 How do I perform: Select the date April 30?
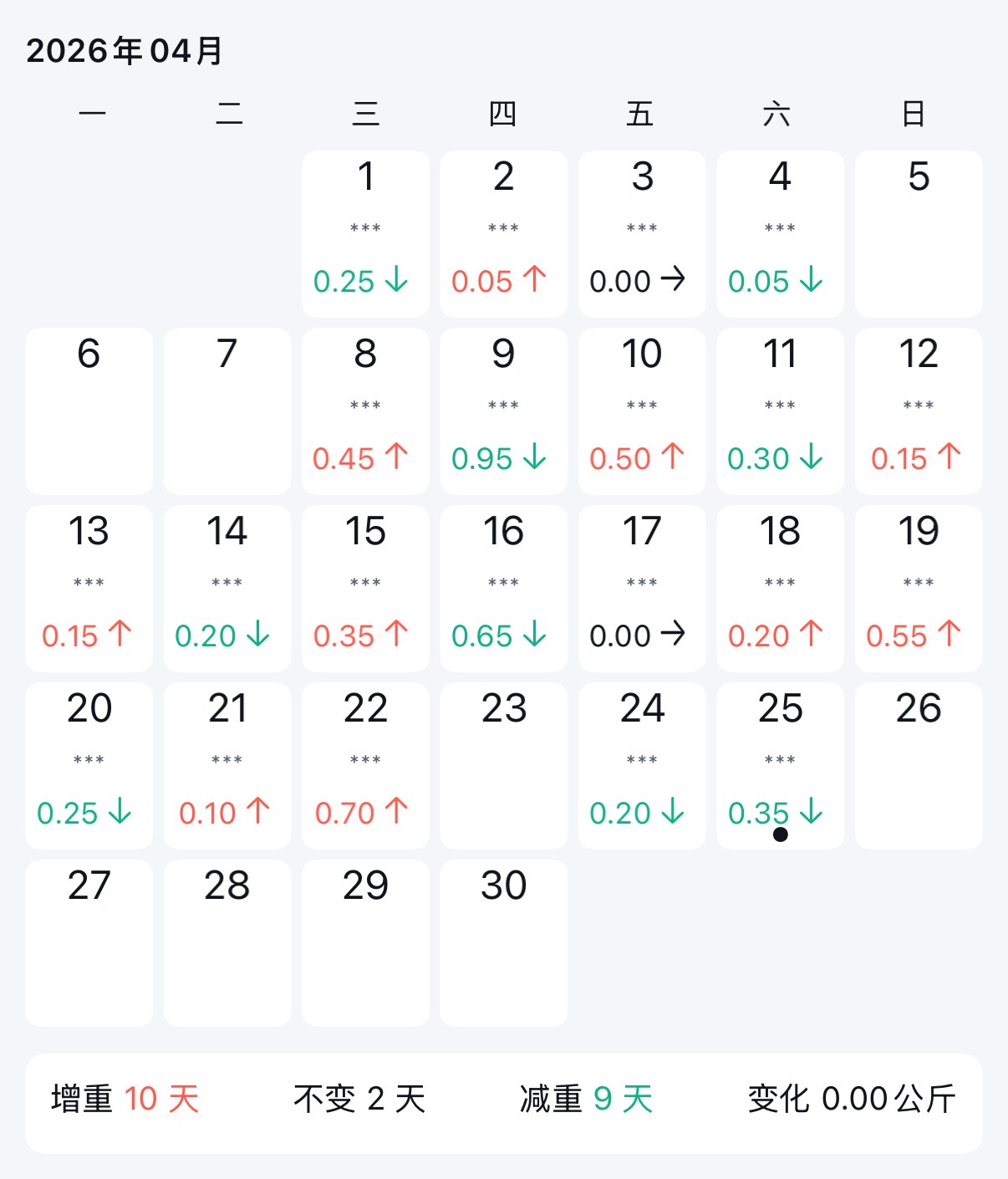point(504,942)
